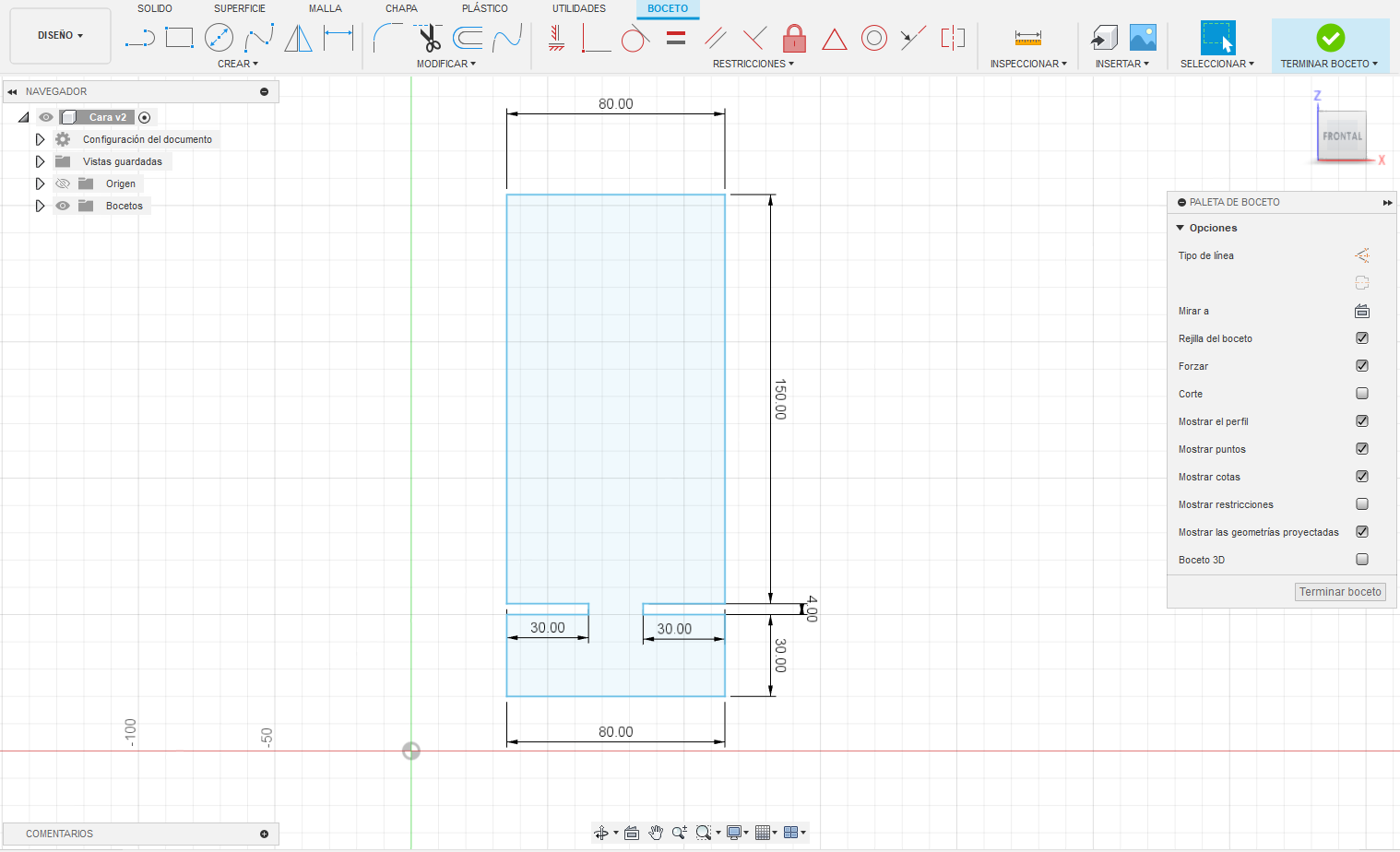1400x852 pixels.
Task: Switch to the UTILIDADES tab
Action: [579, 8]
